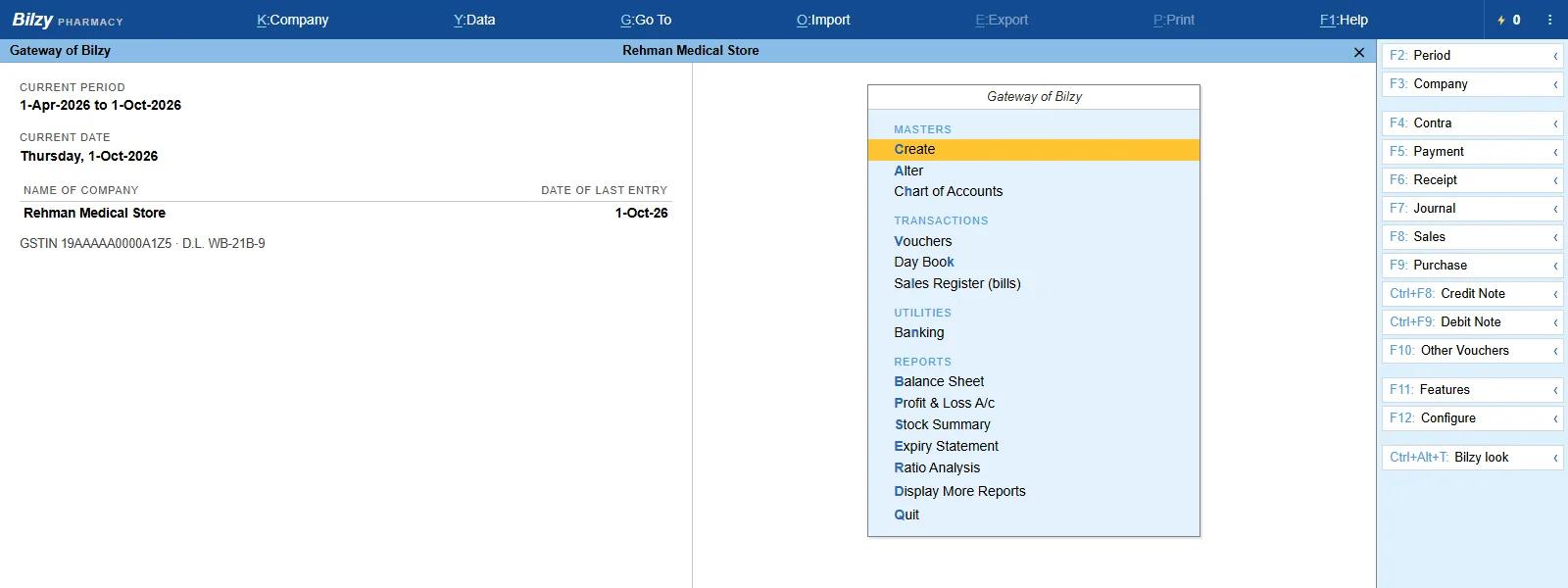This screenshot has height=588, width=1568.
Task: Open the Y:Data menu
Action: click(474, 20)
